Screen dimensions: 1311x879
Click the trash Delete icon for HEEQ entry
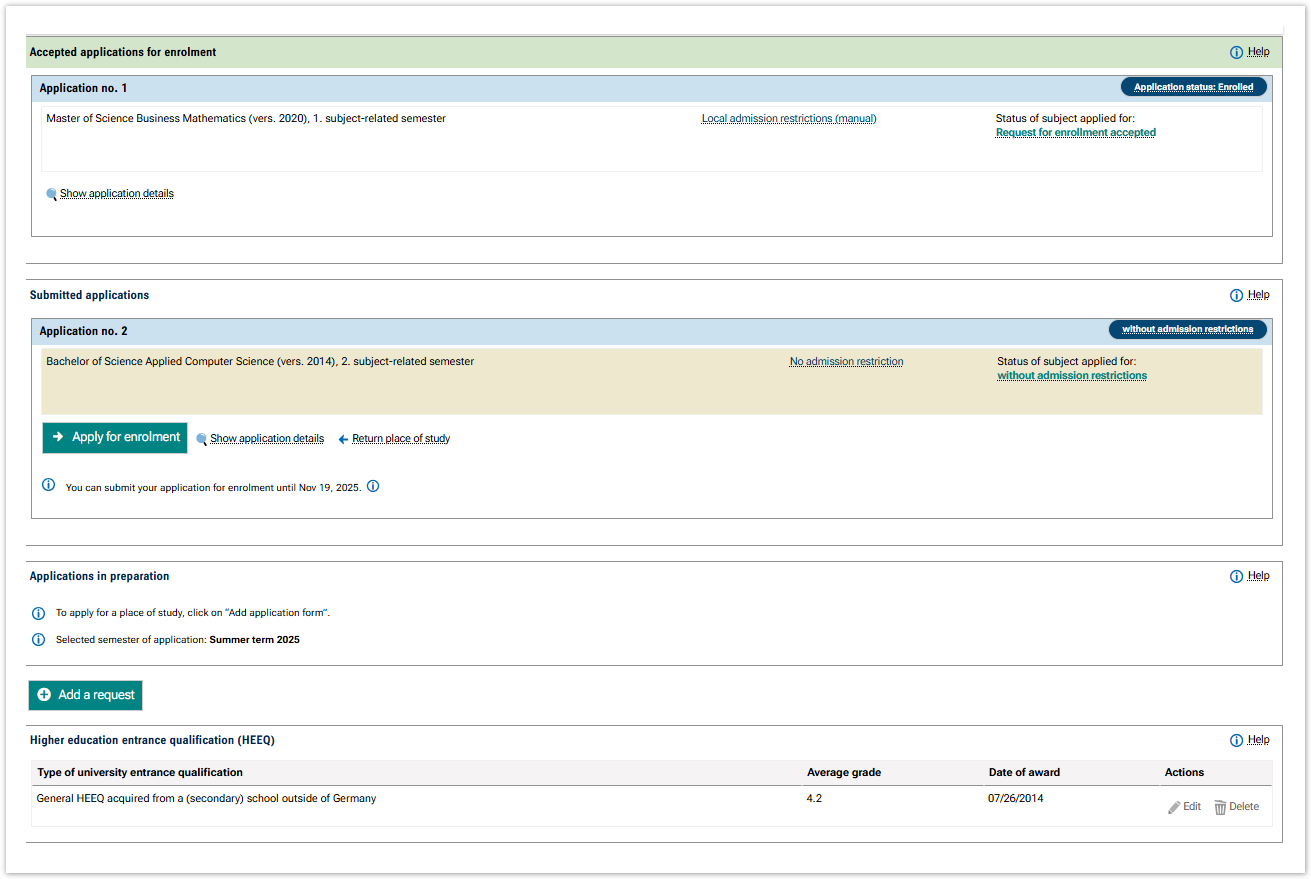(x=1220, y=807)
